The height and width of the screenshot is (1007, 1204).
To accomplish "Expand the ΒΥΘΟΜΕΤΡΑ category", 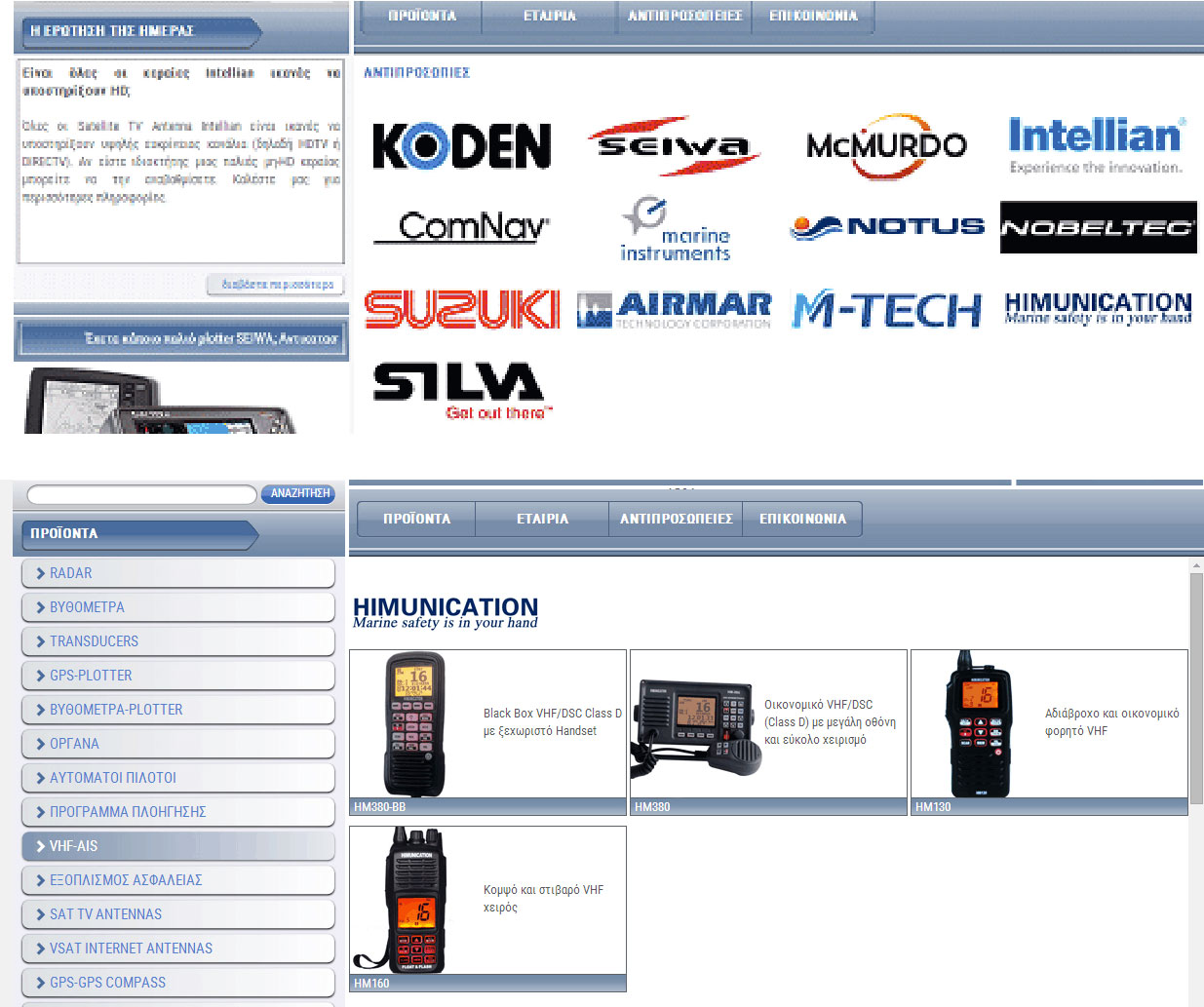I will click(x=178, y=607).
